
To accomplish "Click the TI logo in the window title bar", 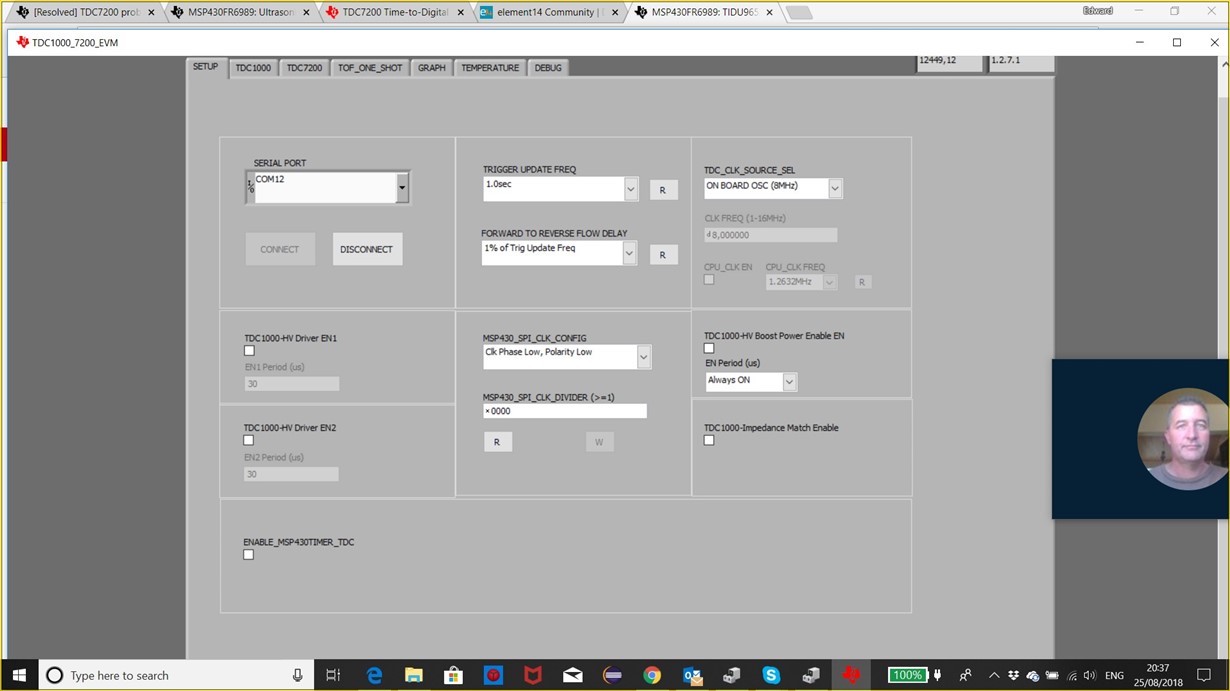I will (x=23, y=43).
